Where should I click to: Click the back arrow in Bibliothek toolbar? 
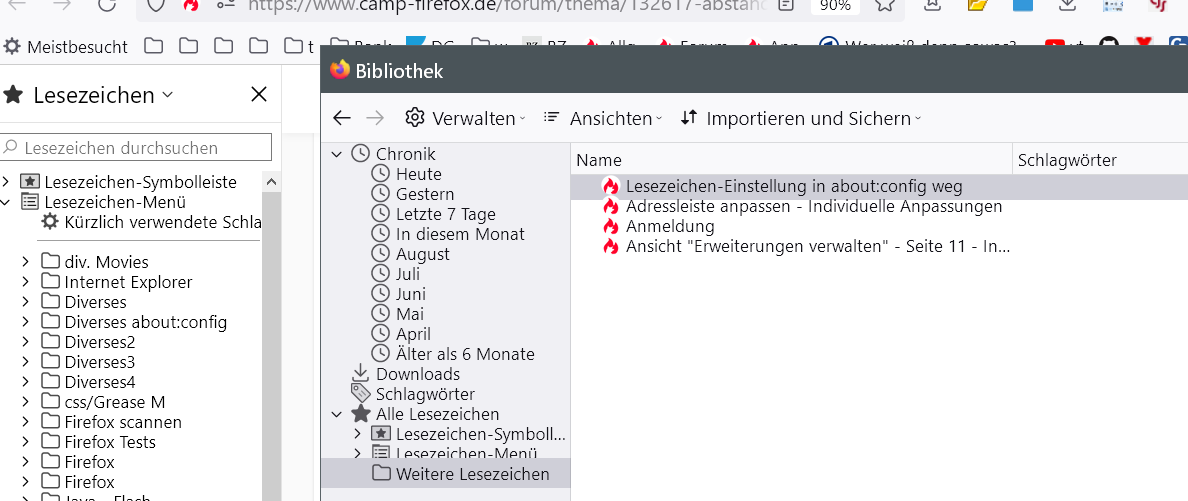(342, 118)
